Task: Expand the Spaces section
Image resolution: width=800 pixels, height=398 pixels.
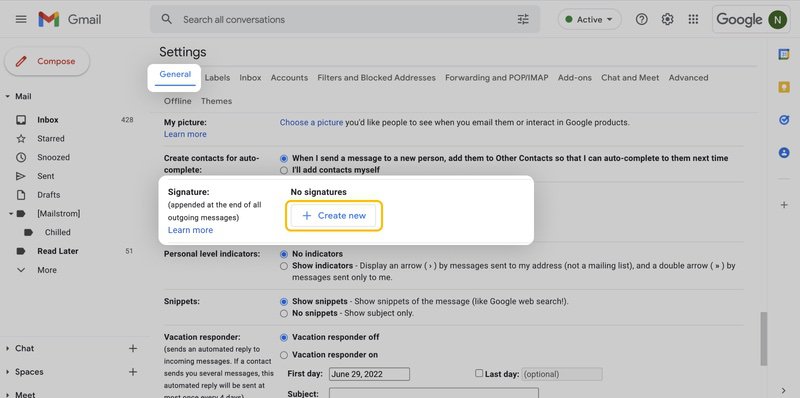Action: 8,372
